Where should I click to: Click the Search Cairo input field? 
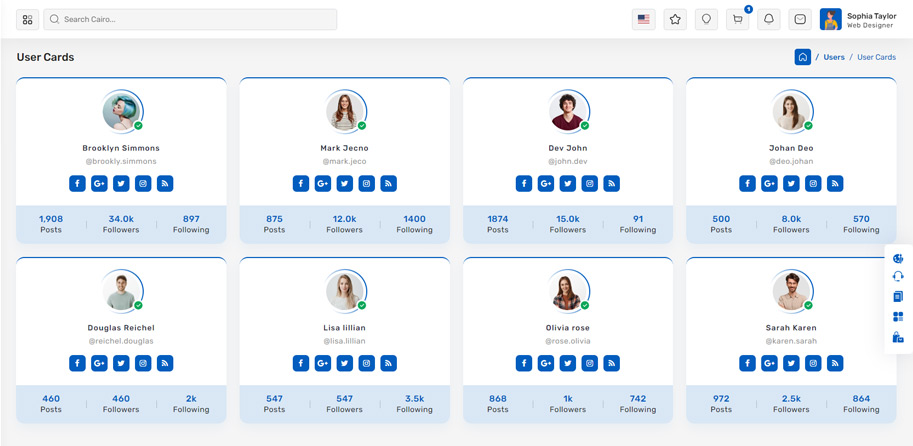190,19
